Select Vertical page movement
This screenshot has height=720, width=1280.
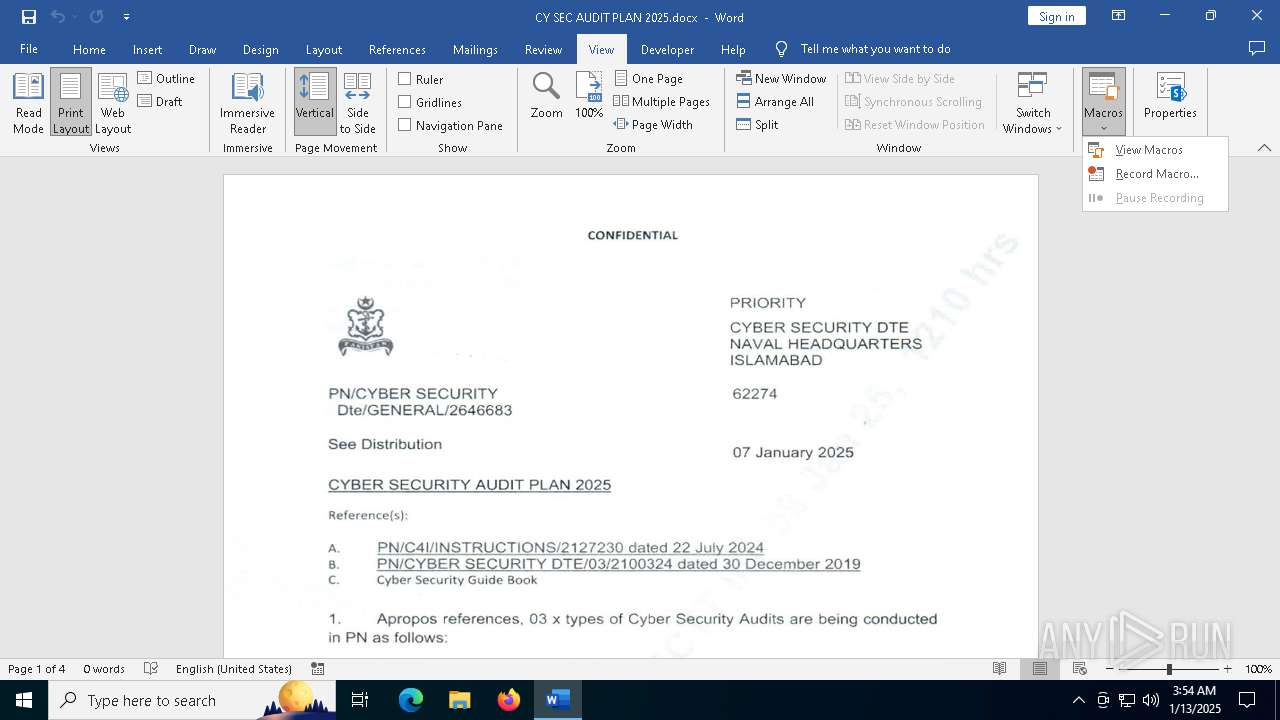tap(315, 103)
